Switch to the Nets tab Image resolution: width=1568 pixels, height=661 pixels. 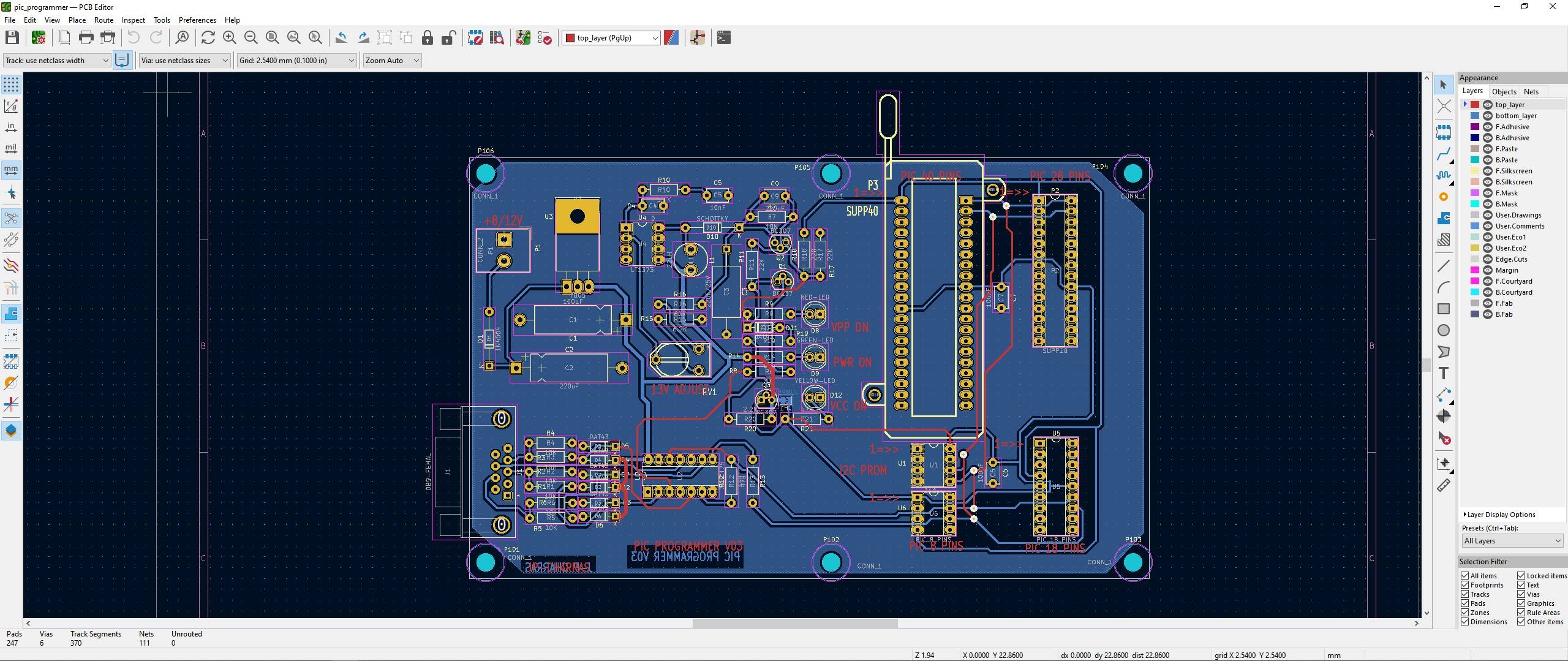1531,91
